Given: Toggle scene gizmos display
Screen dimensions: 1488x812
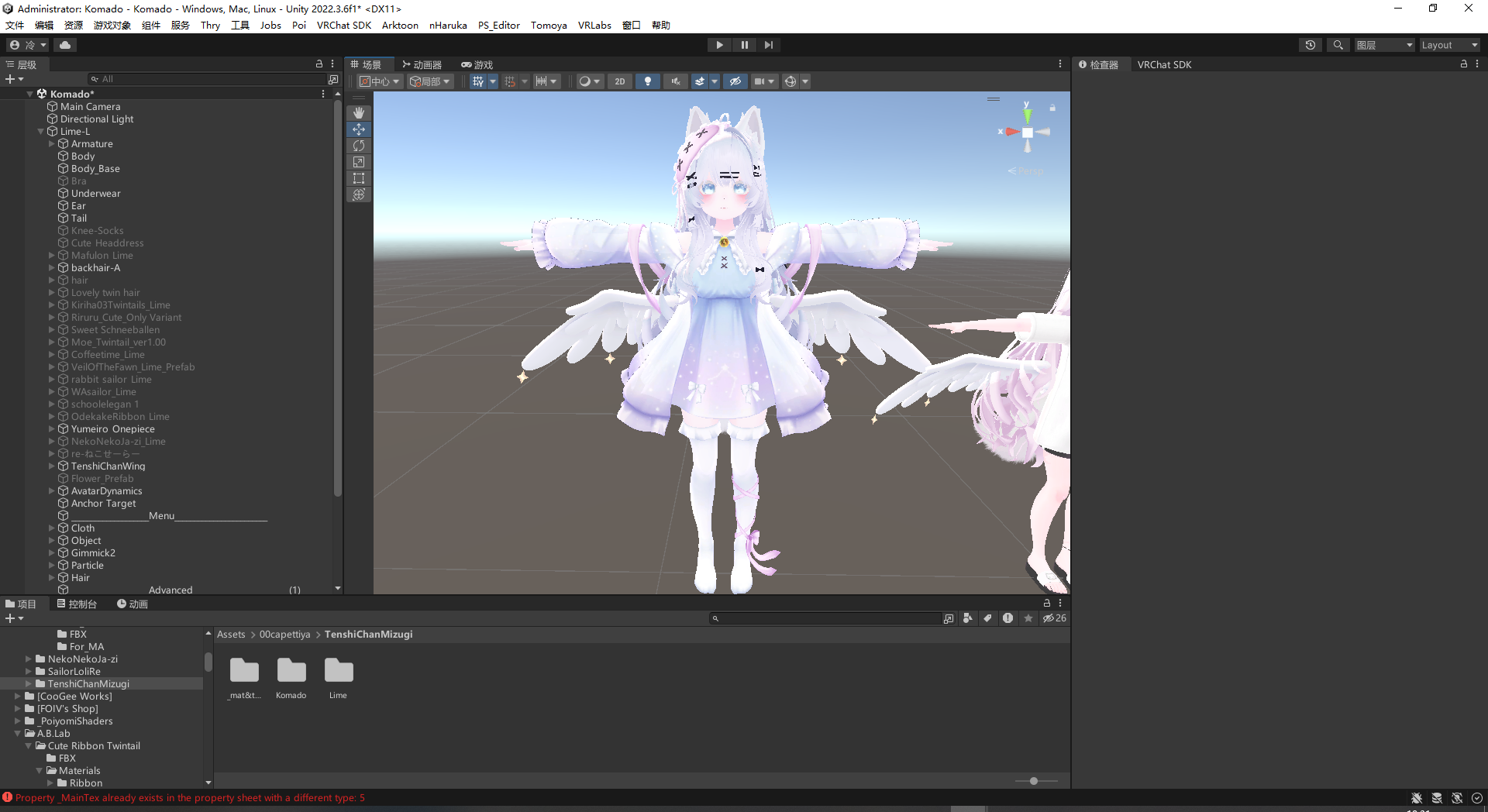Looking at the screenshot, I should pos(790,81).
